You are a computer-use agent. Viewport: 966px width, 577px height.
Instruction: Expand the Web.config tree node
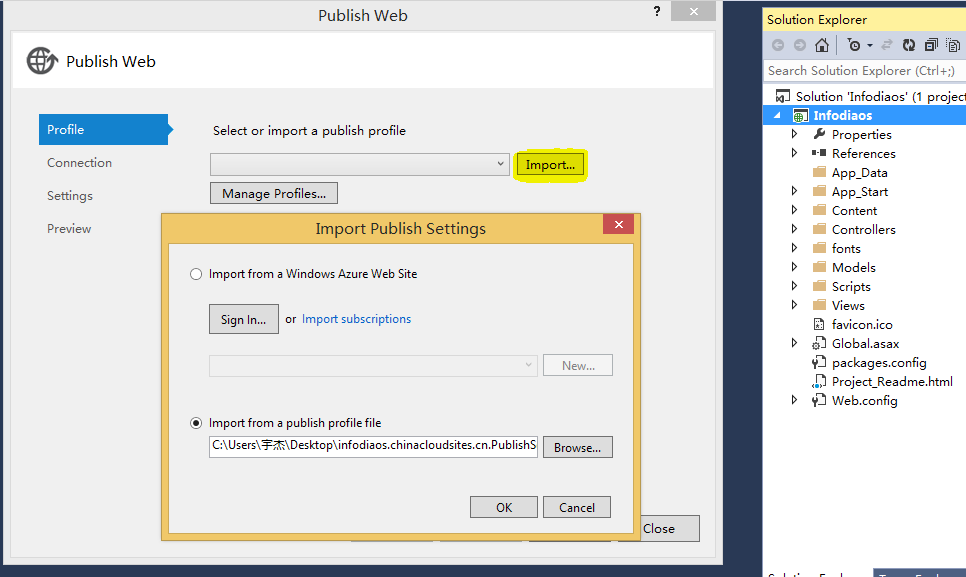(795, 400)
